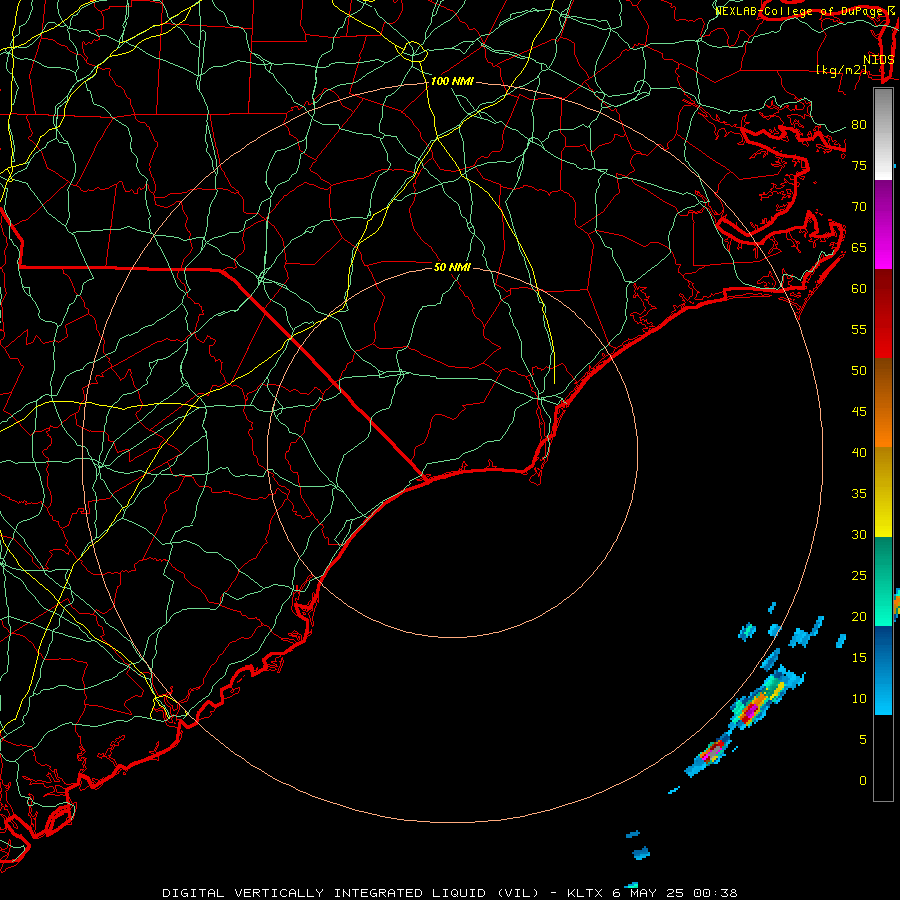Image resolution: width=900 pixels, height=900 pixels.
Task: Click the 50 NMI range ring label
Action: point(452,267)
